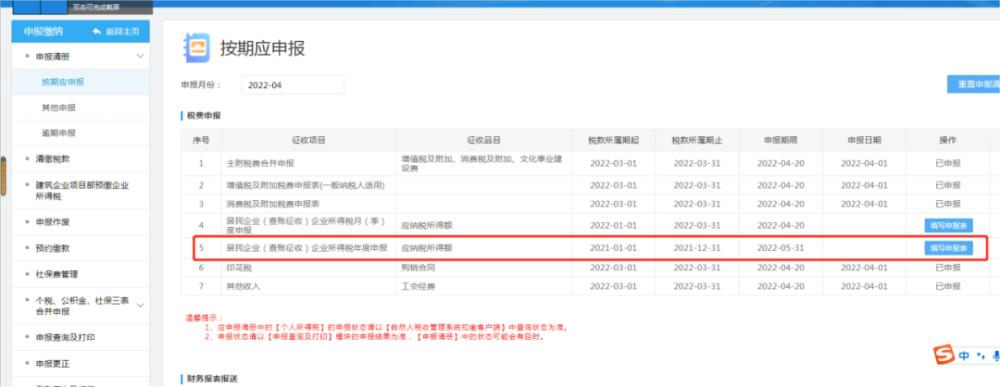Click the 主附税费合并申报 row item
This screenshot has width=1000, height=387.
[x=260, y=163]
